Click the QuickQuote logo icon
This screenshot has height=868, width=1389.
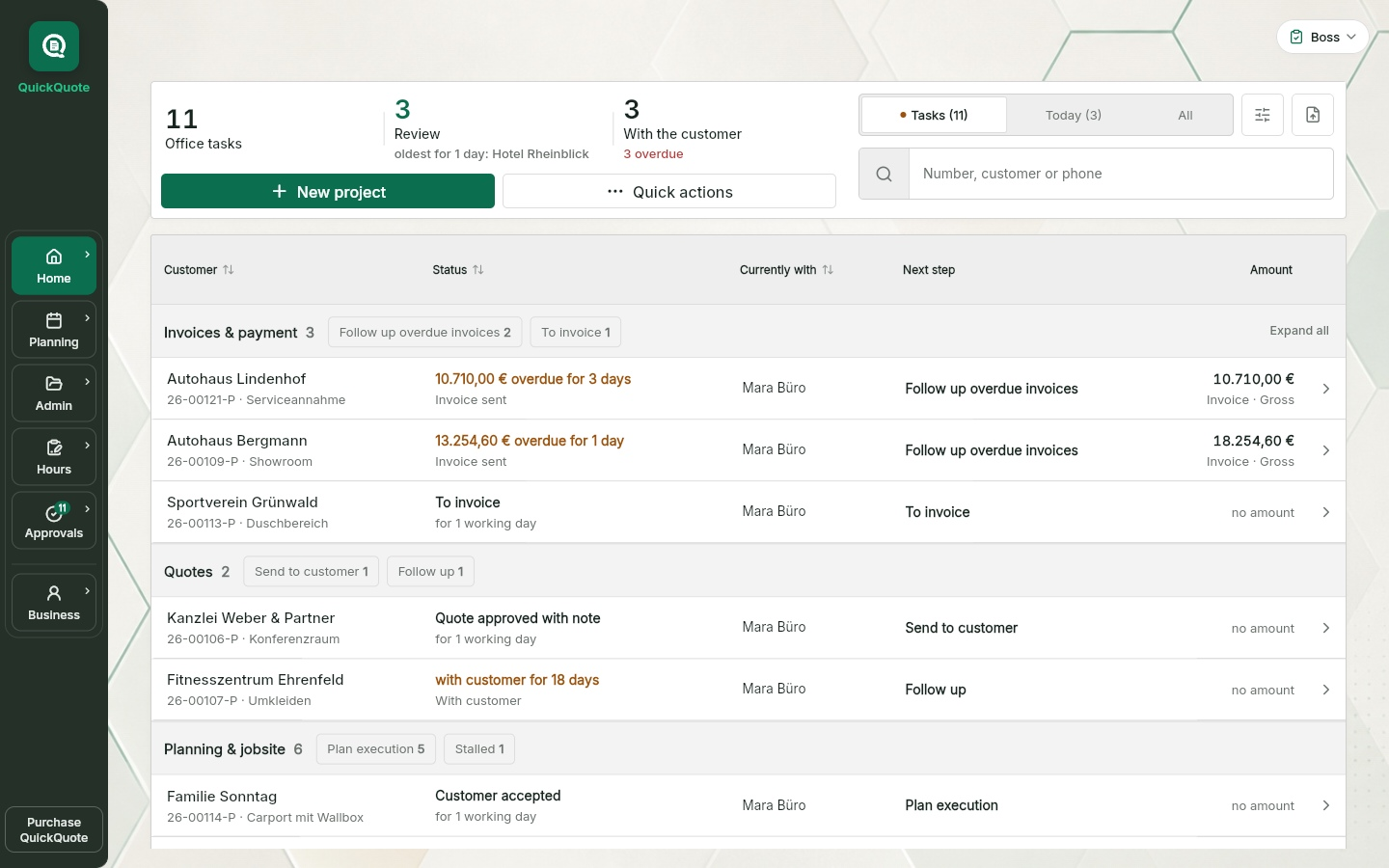[x=54, y=46]
